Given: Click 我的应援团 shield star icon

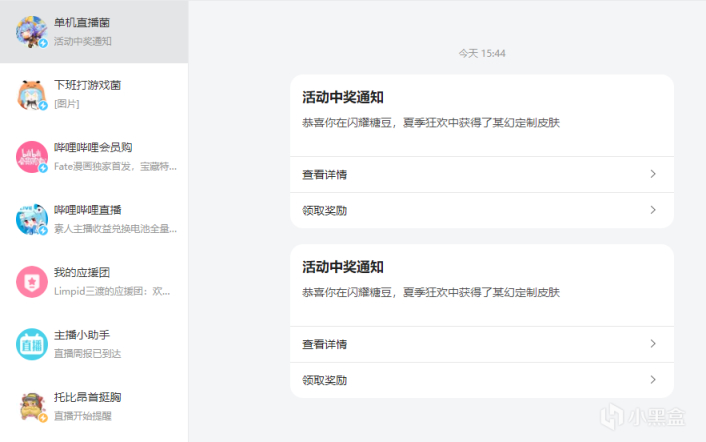Looking at the screenshot, I should [x=32, y=282].
